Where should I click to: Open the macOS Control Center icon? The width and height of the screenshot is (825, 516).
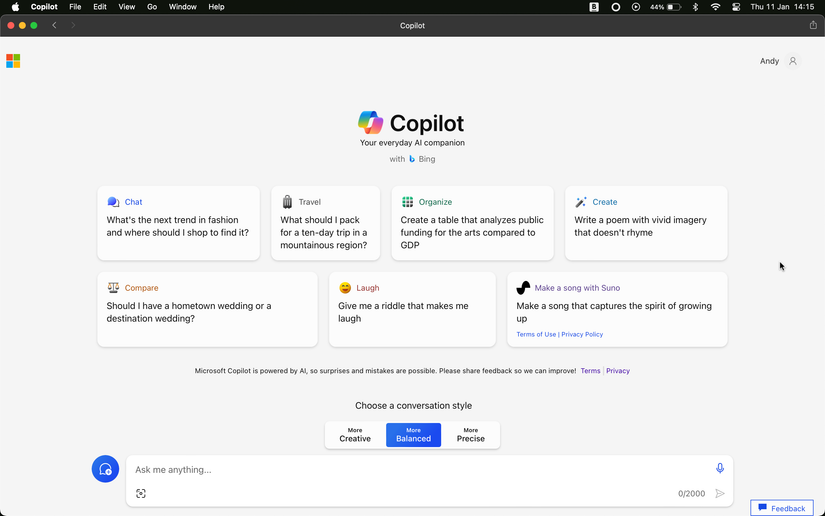click(736, 7)
